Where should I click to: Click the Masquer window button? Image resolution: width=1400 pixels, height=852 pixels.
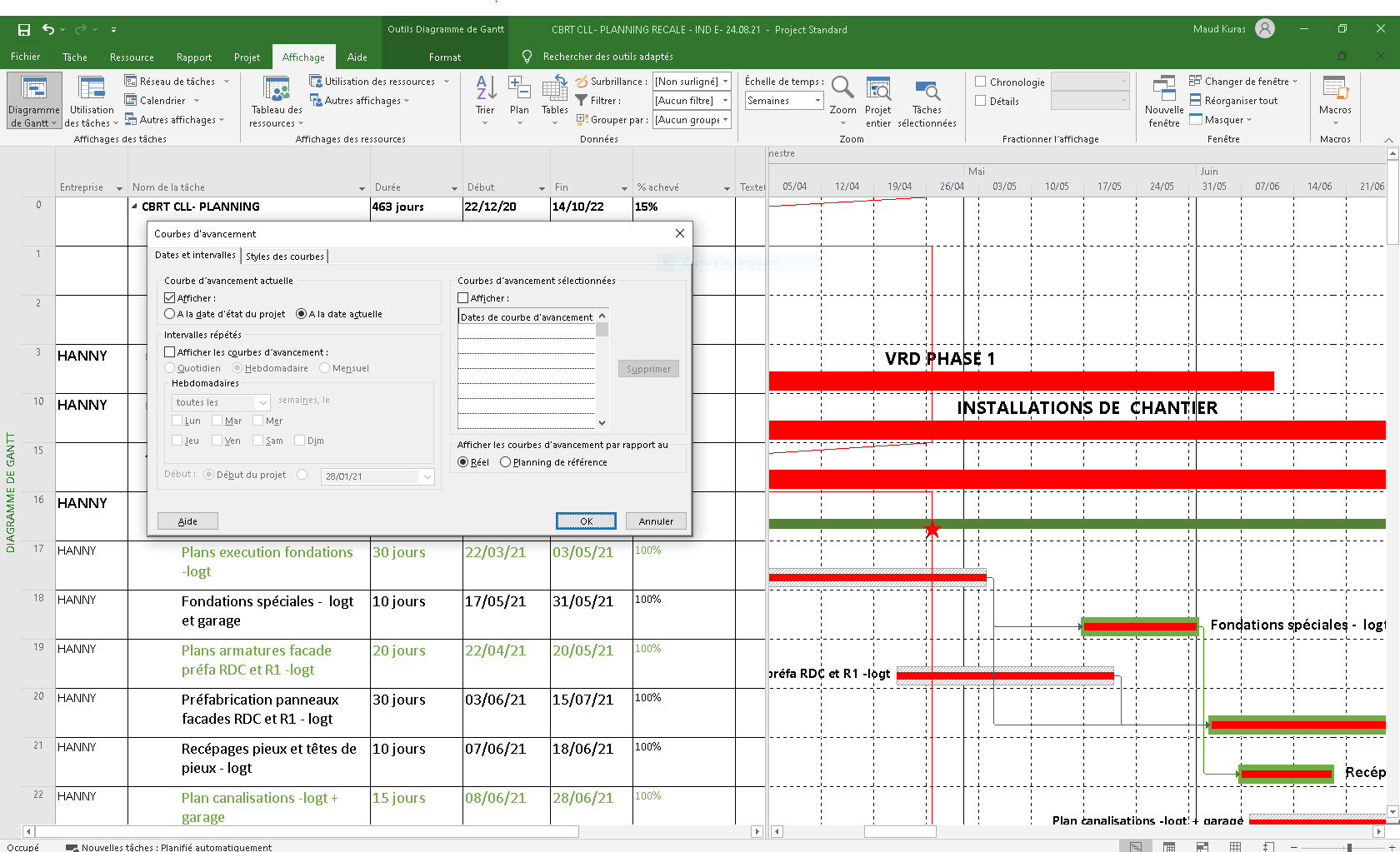[x=1220, y=120]
